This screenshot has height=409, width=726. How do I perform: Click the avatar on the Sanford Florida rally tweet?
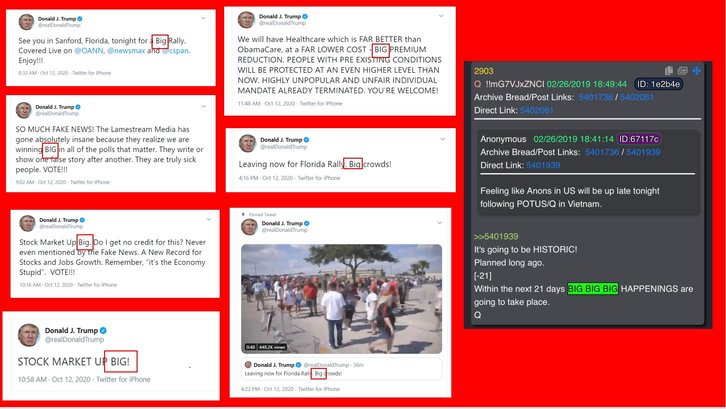(26, 22)
